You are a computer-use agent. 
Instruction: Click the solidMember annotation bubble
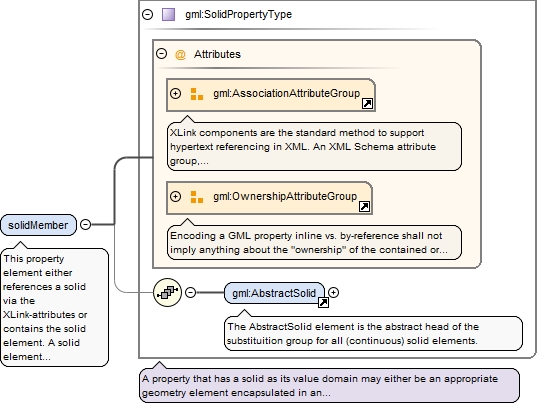(55, 307)
